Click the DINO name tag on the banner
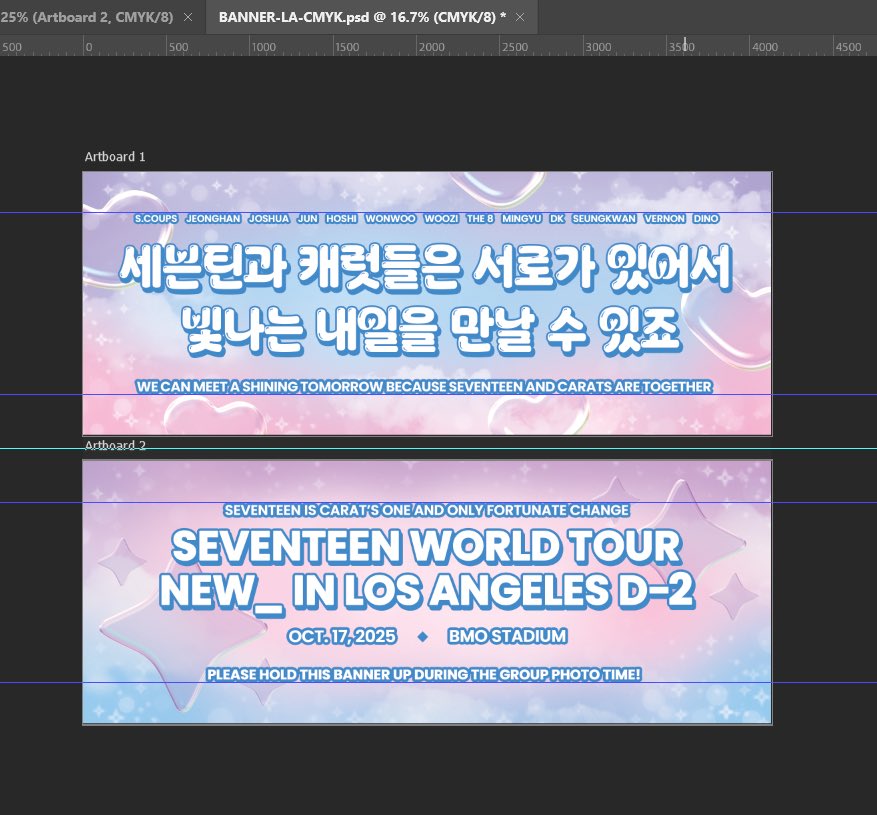 click(x=706, y=219)
